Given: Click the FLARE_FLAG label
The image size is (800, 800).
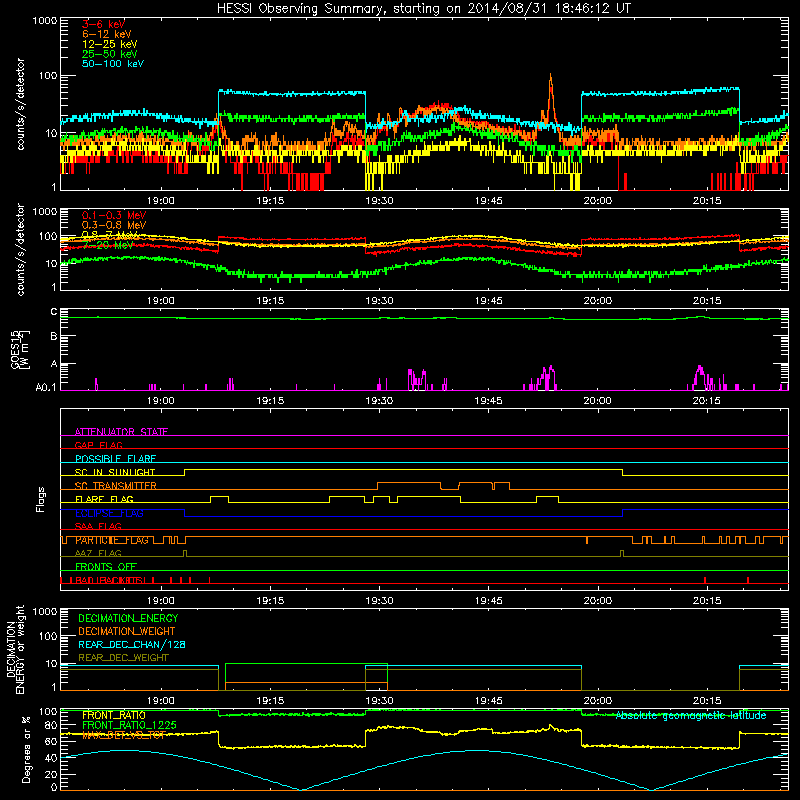Looking at the screenshot, I should click(104, 499).
